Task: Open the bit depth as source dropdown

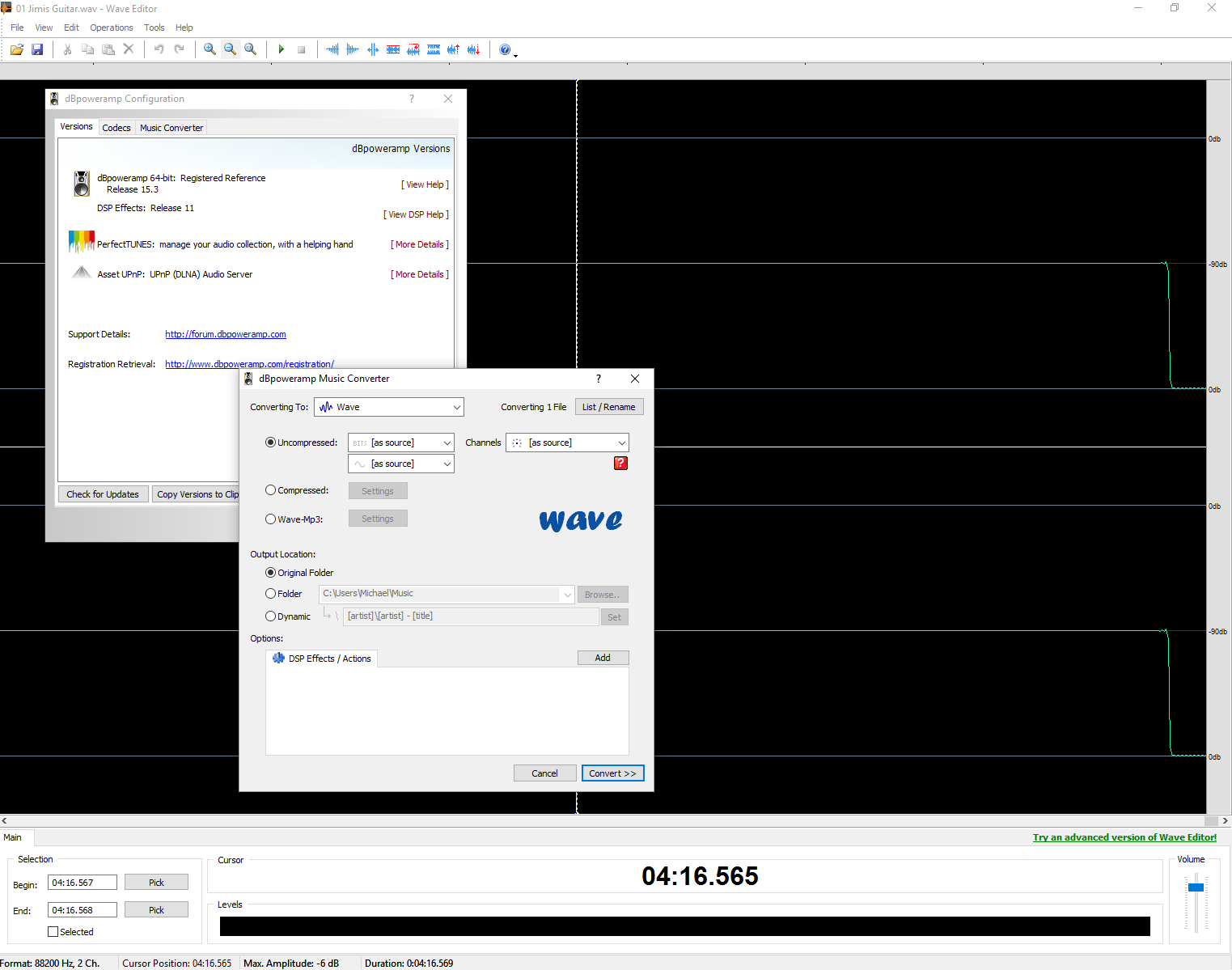Action: (x=400, y=443)
